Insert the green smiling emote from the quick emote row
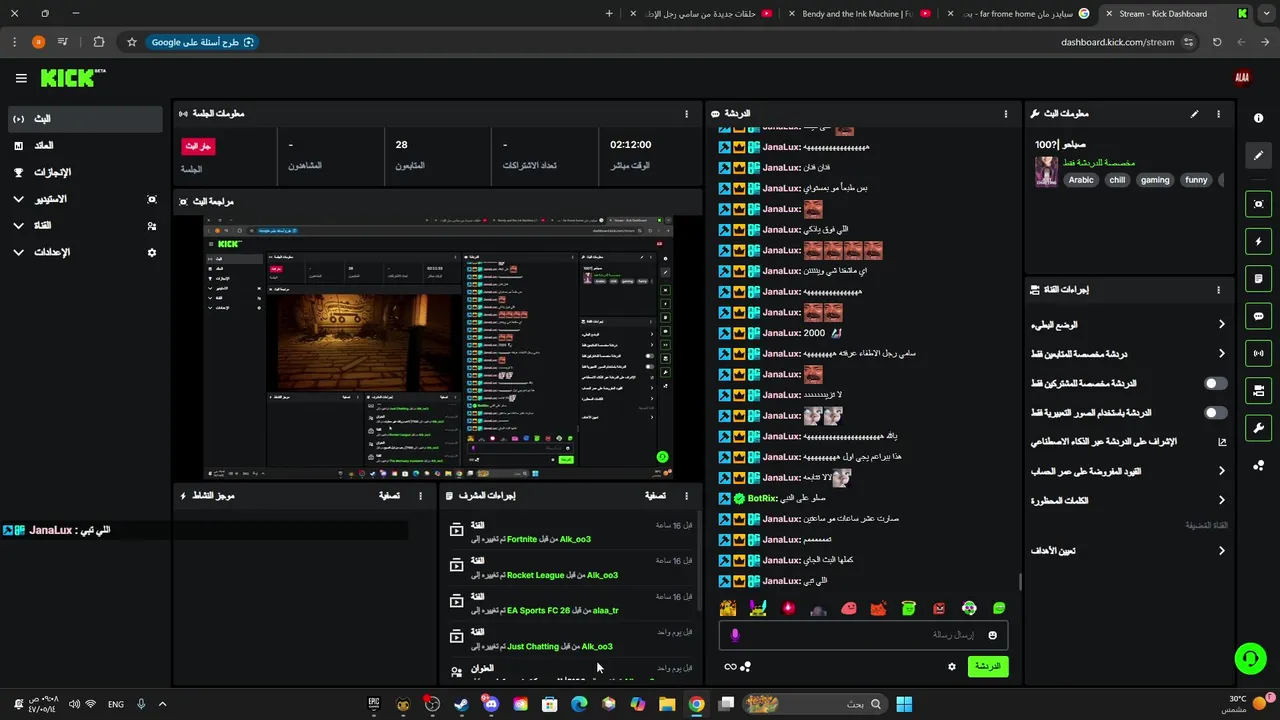The width and height of the screenshot is (1280, 720). (x=999, y=608)
